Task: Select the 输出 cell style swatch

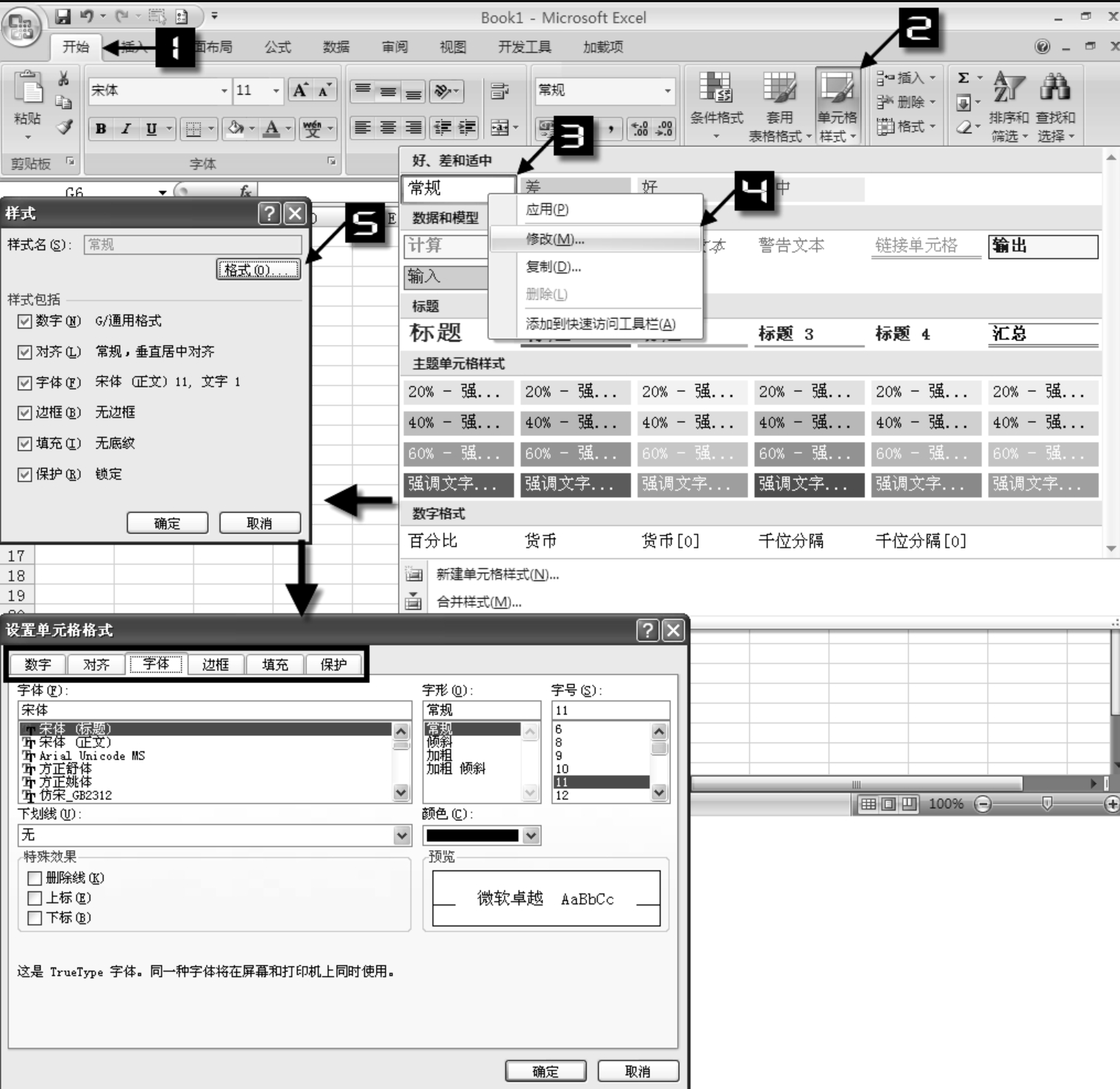Action: pos(1044,246)
